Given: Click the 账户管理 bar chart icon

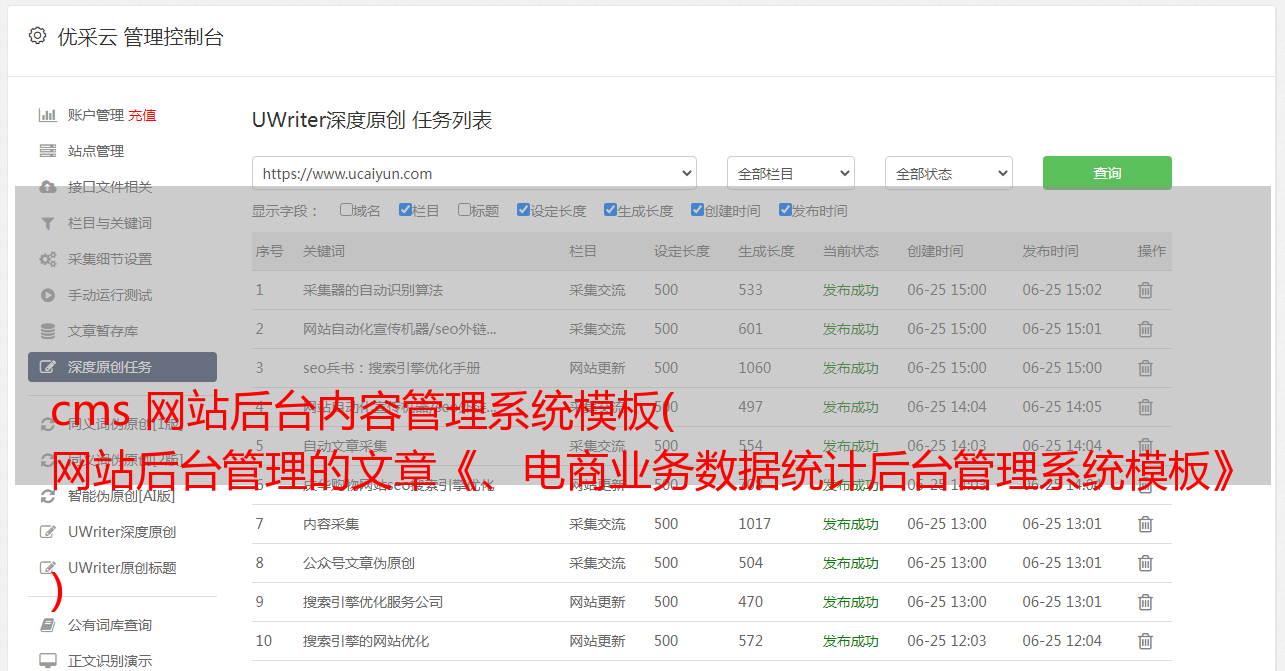Looking at the screenshot, I should point(47,115).
